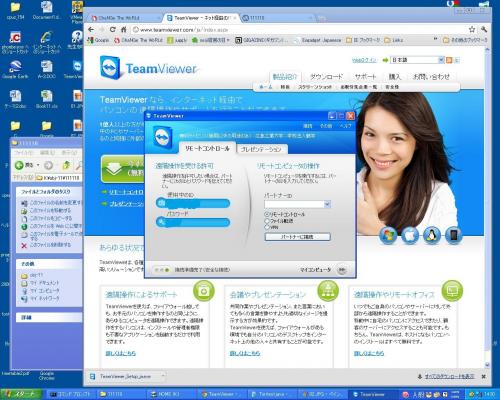Bookmark this page with the star icon
Screen dimensions: 500x400
click(472, 30)
